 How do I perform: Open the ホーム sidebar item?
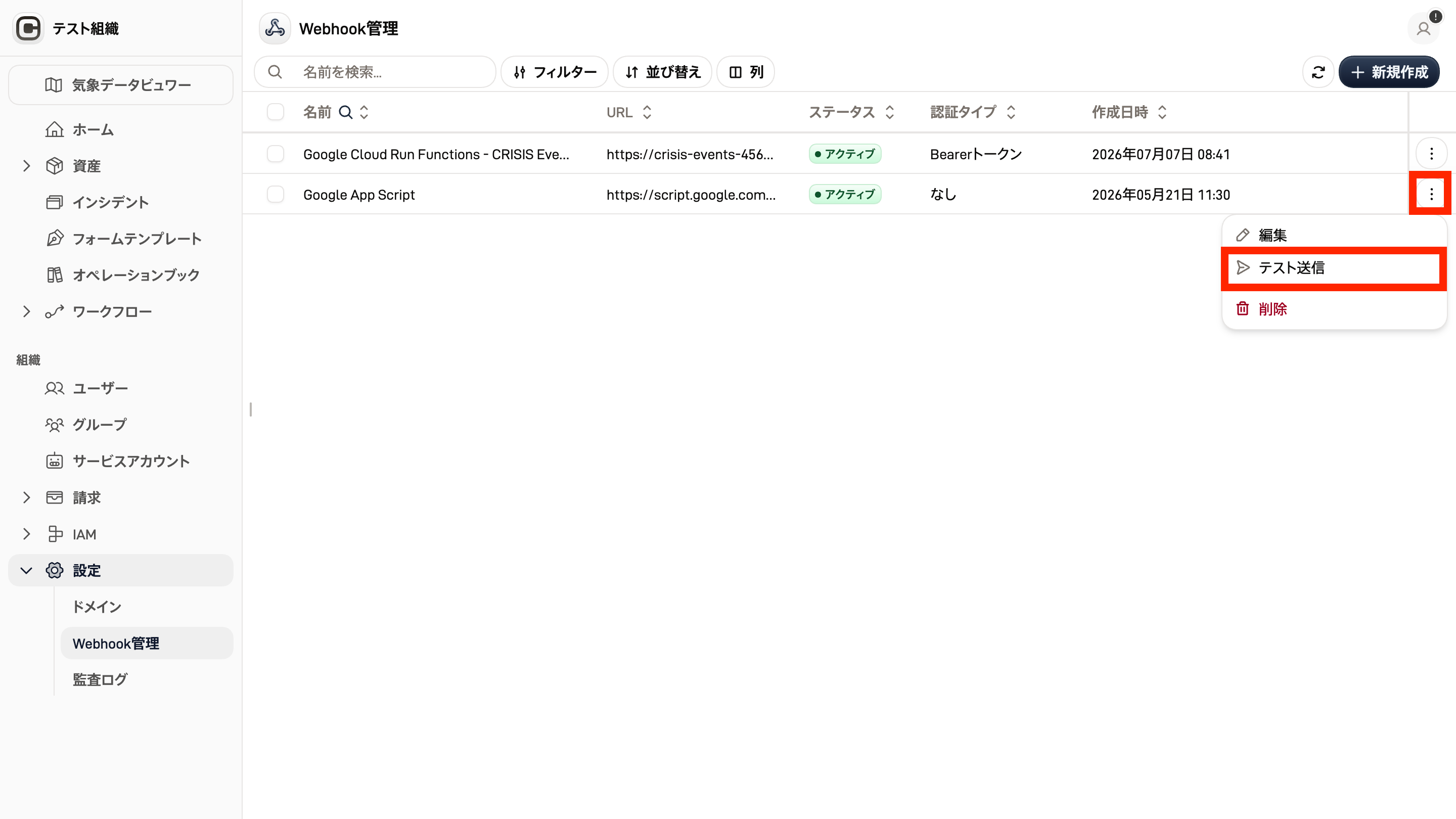tap(120, 129)
